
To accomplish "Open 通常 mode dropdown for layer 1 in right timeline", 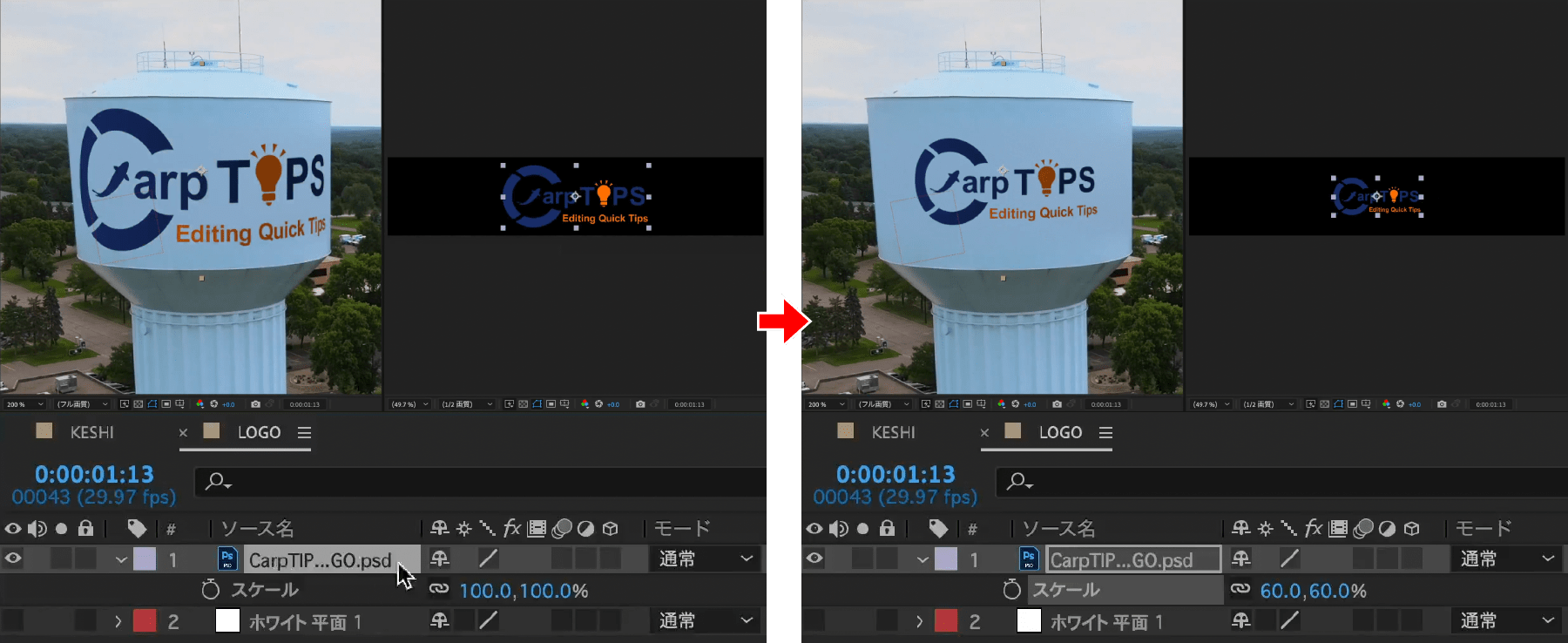I will tap(1506, 558).
